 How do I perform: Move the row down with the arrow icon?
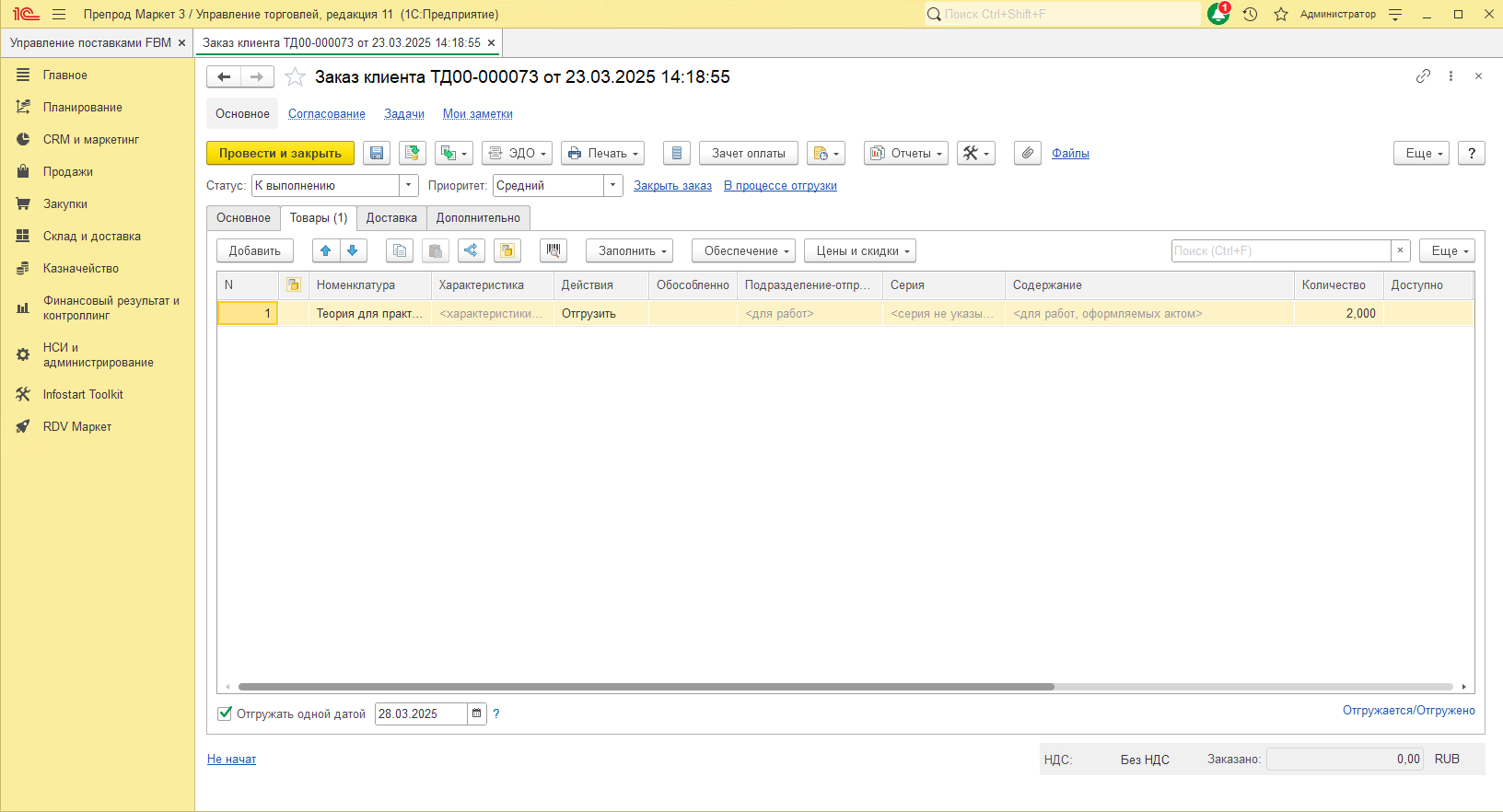[x=353, y=251]
